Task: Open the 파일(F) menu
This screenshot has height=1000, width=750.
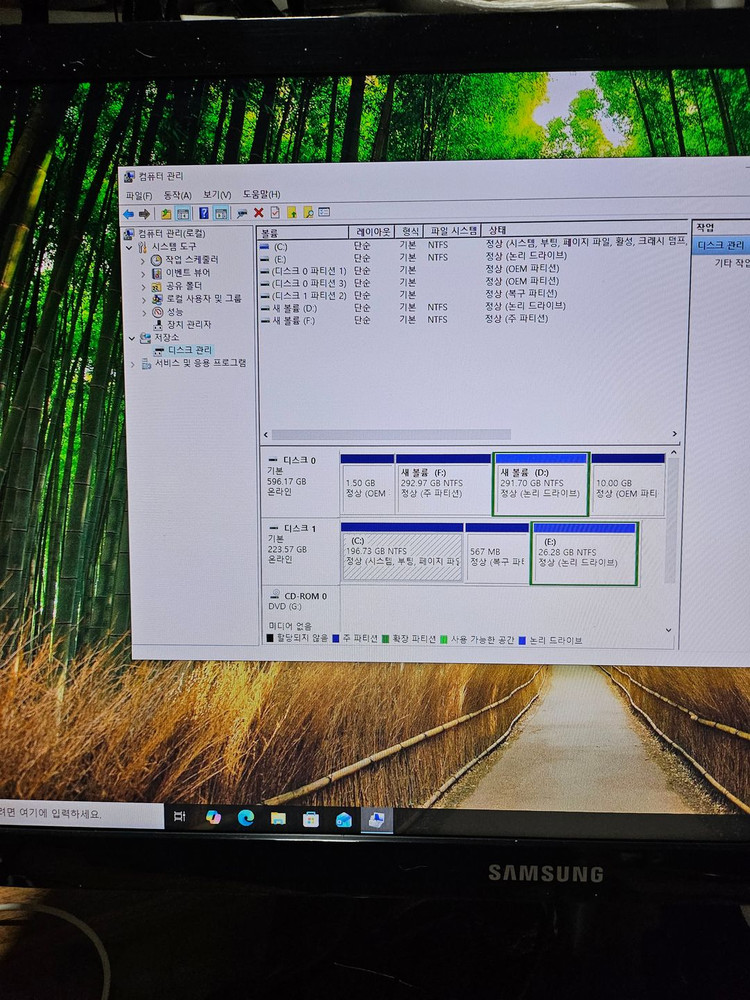Action: (x=139, y=196)
